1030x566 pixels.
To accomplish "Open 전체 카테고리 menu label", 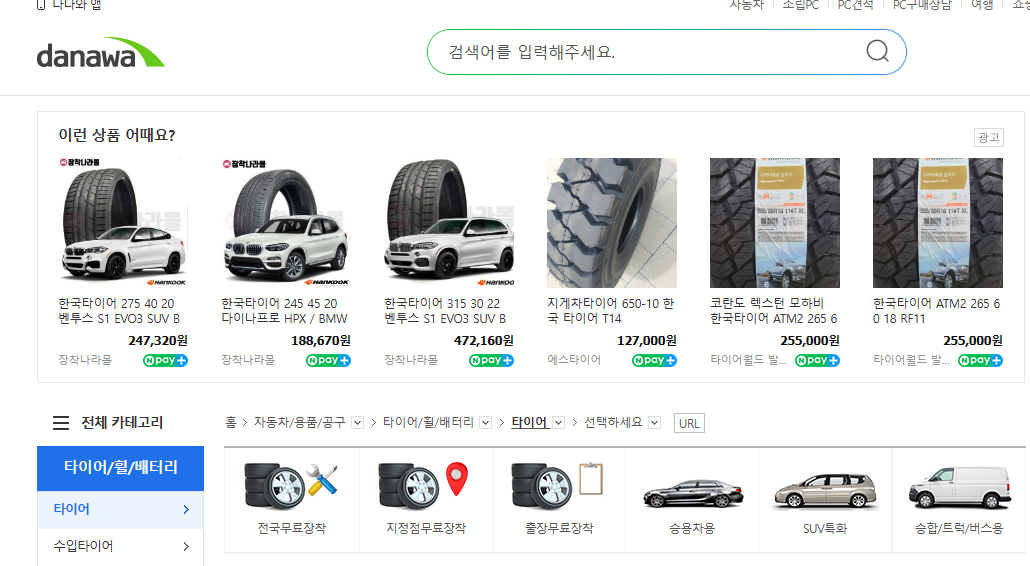I will [x=122, y=422].
